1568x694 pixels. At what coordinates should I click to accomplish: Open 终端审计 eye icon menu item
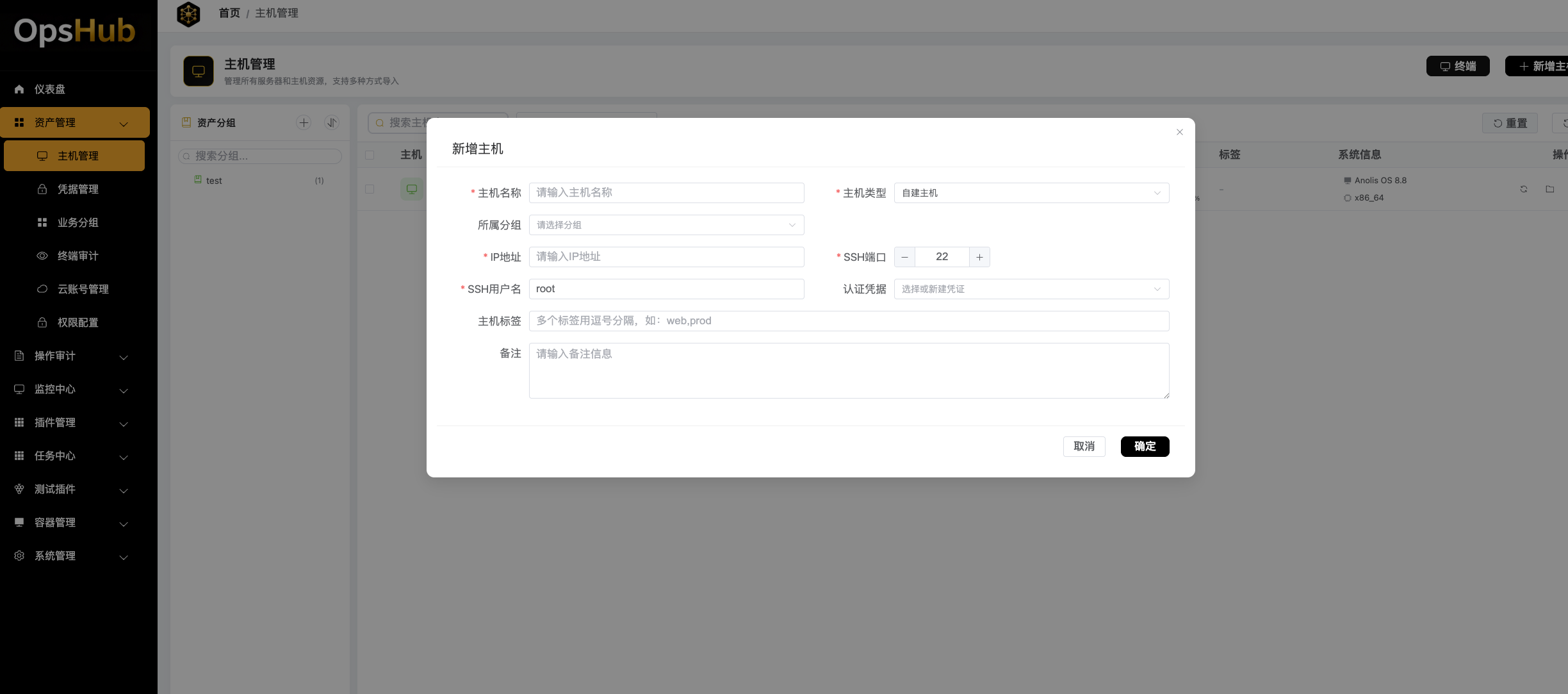[78, 256]
